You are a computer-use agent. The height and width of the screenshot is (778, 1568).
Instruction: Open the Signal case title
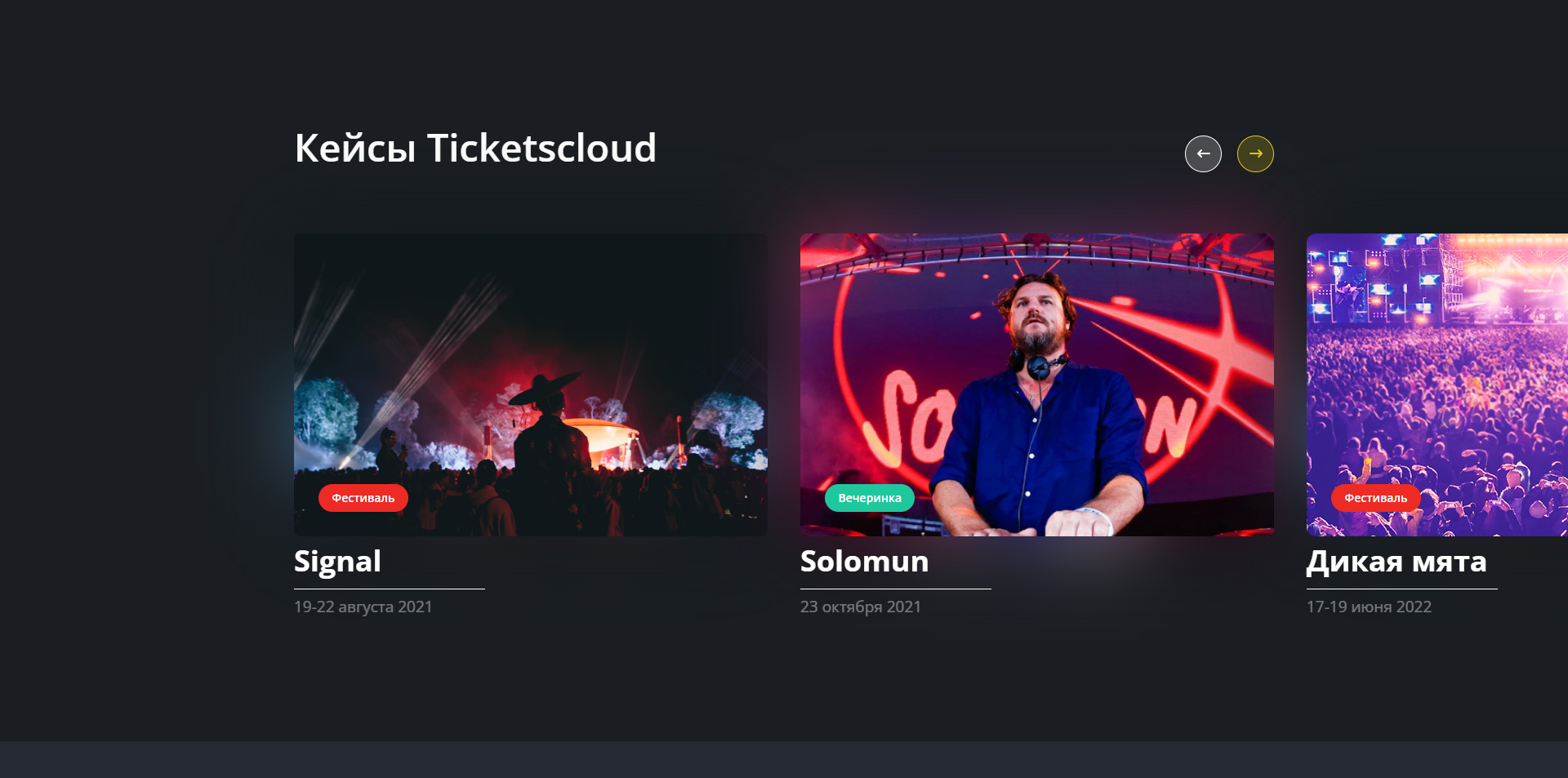point(337,562)
